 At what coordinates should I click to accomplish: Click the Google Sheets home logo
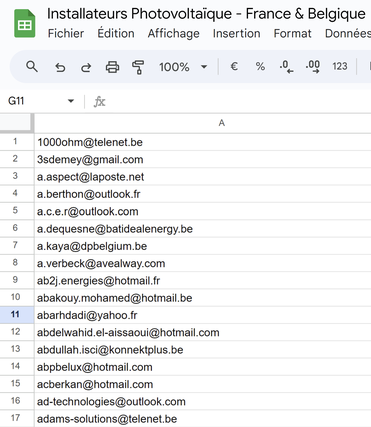[x=25, y=23]
